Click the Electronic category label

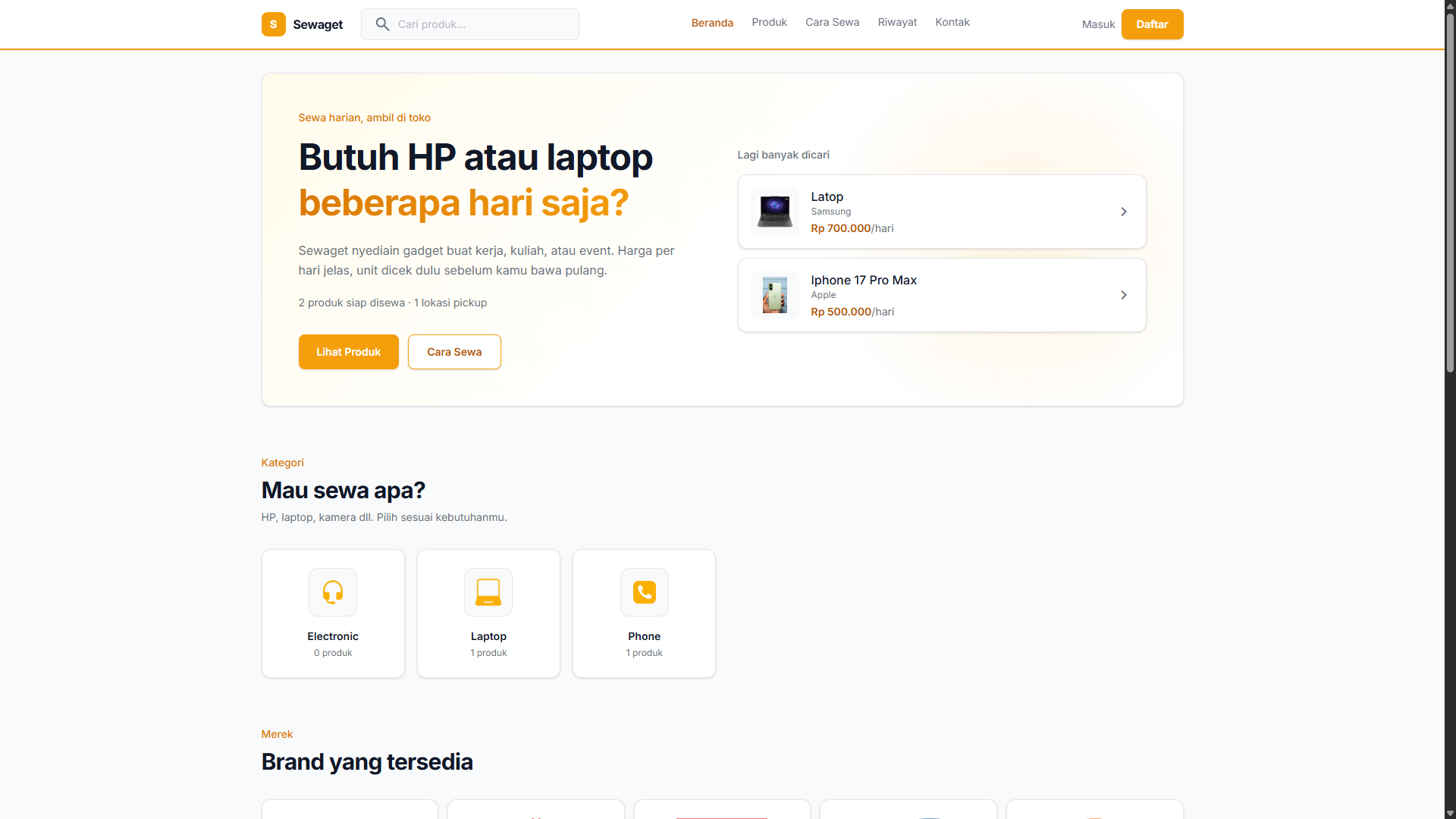click(333, 636)
